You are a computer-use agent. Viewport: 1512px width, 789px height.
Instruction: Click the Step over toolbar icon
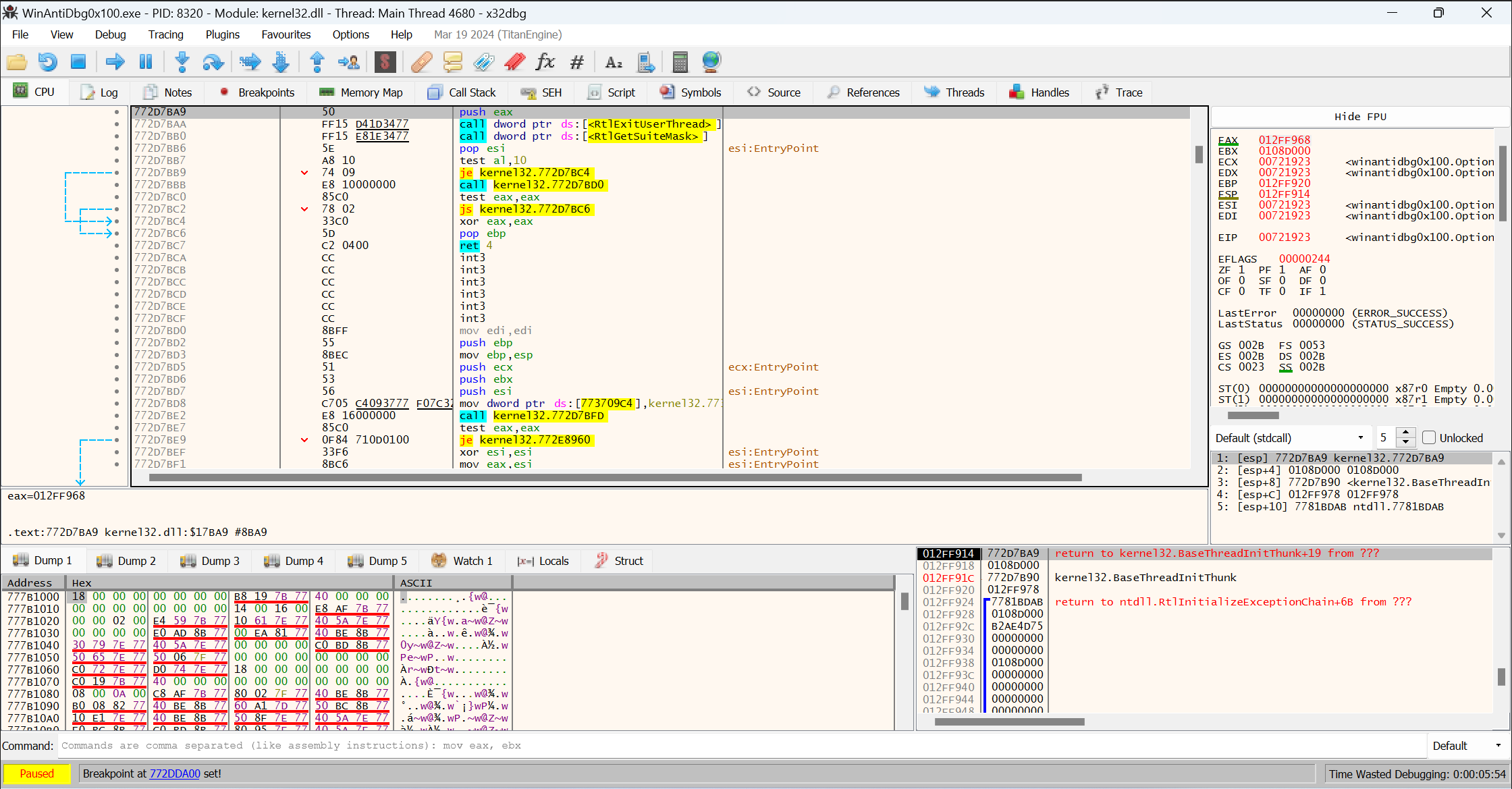[x=213, y=62]
